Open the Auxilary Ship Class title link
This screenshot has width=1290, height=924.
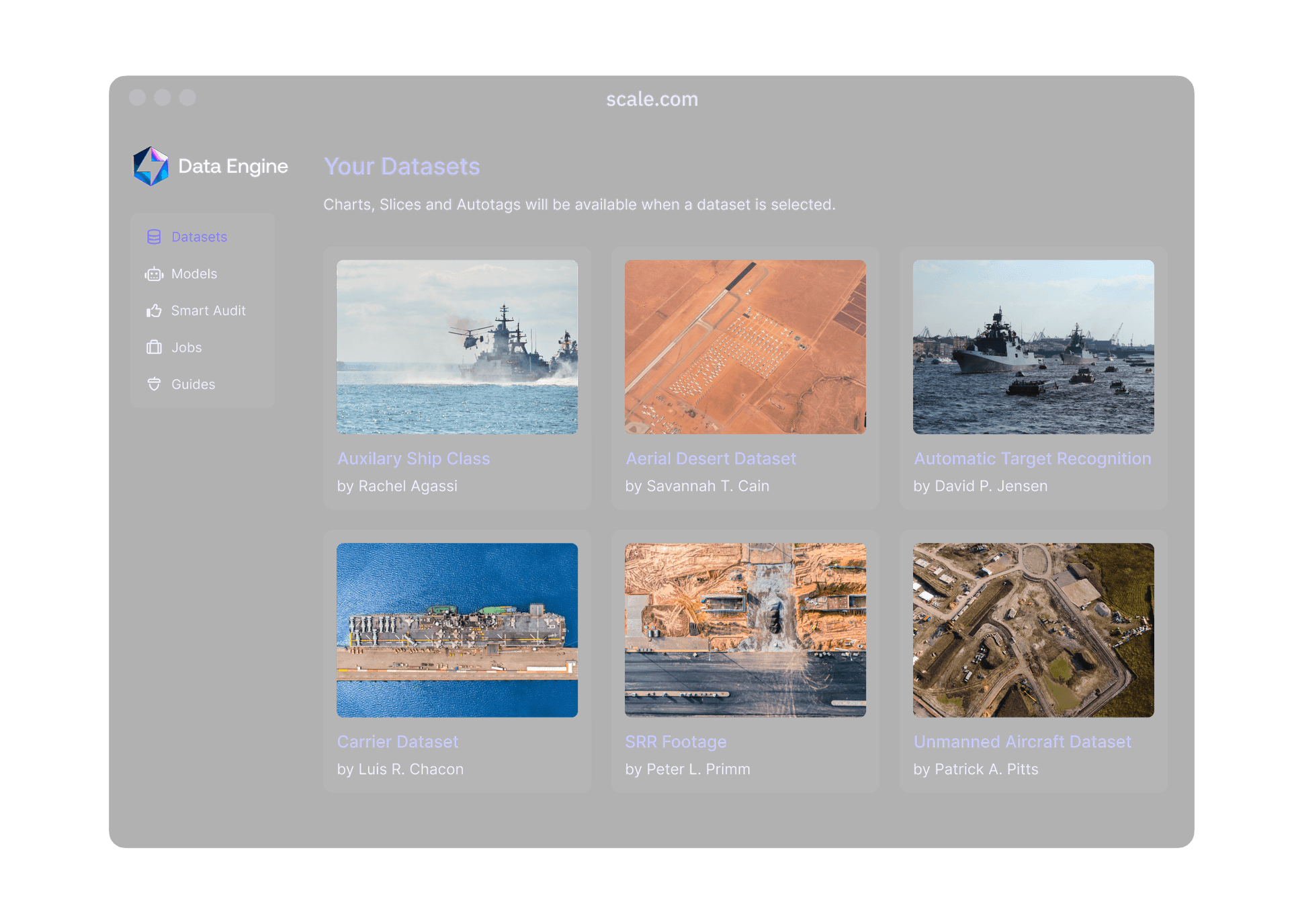(x=413, y=458)
